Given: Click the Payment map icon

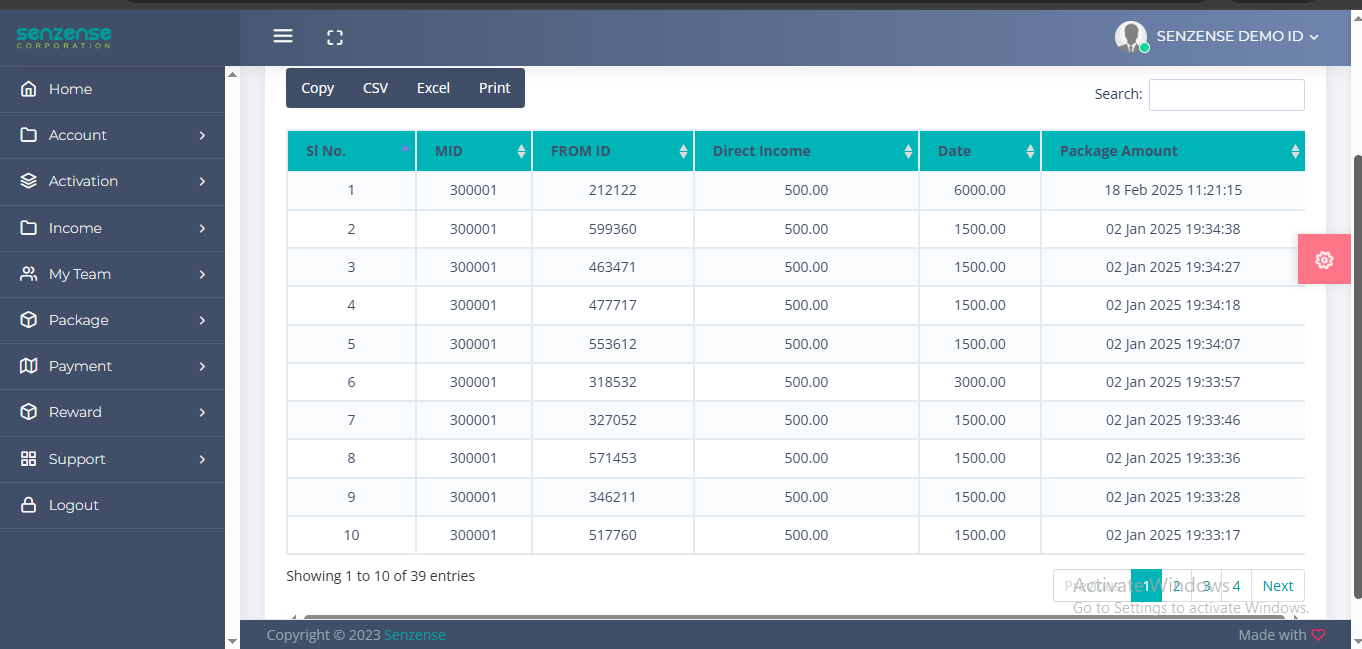Looking at the screenshot, I should pos(29,366).
